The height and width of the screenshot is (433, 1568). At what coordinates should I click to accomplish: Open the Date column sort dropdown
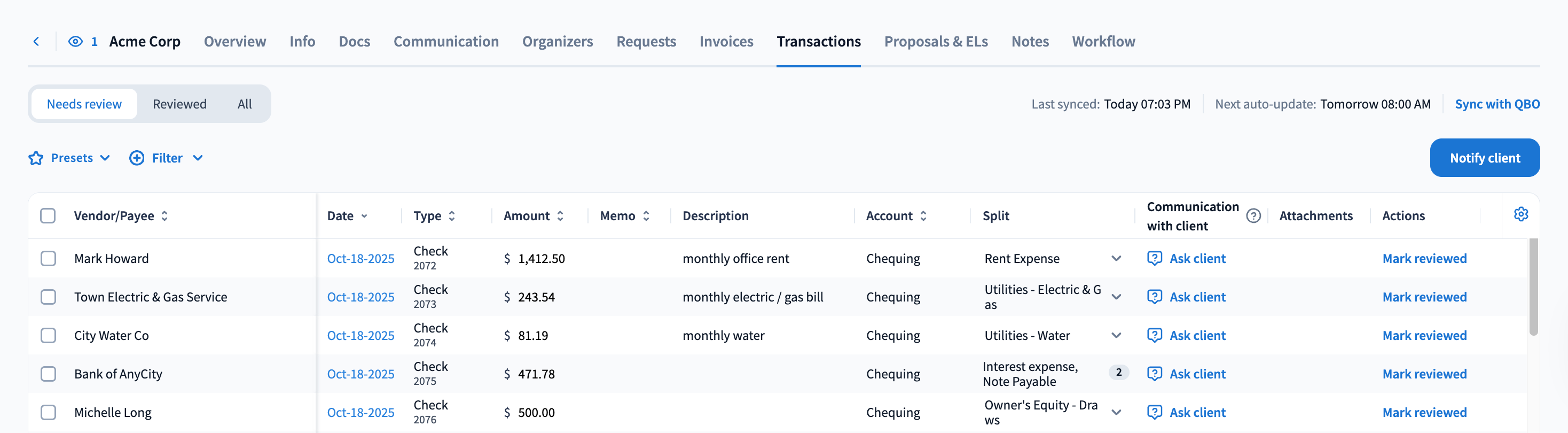(x=364, y=216)
